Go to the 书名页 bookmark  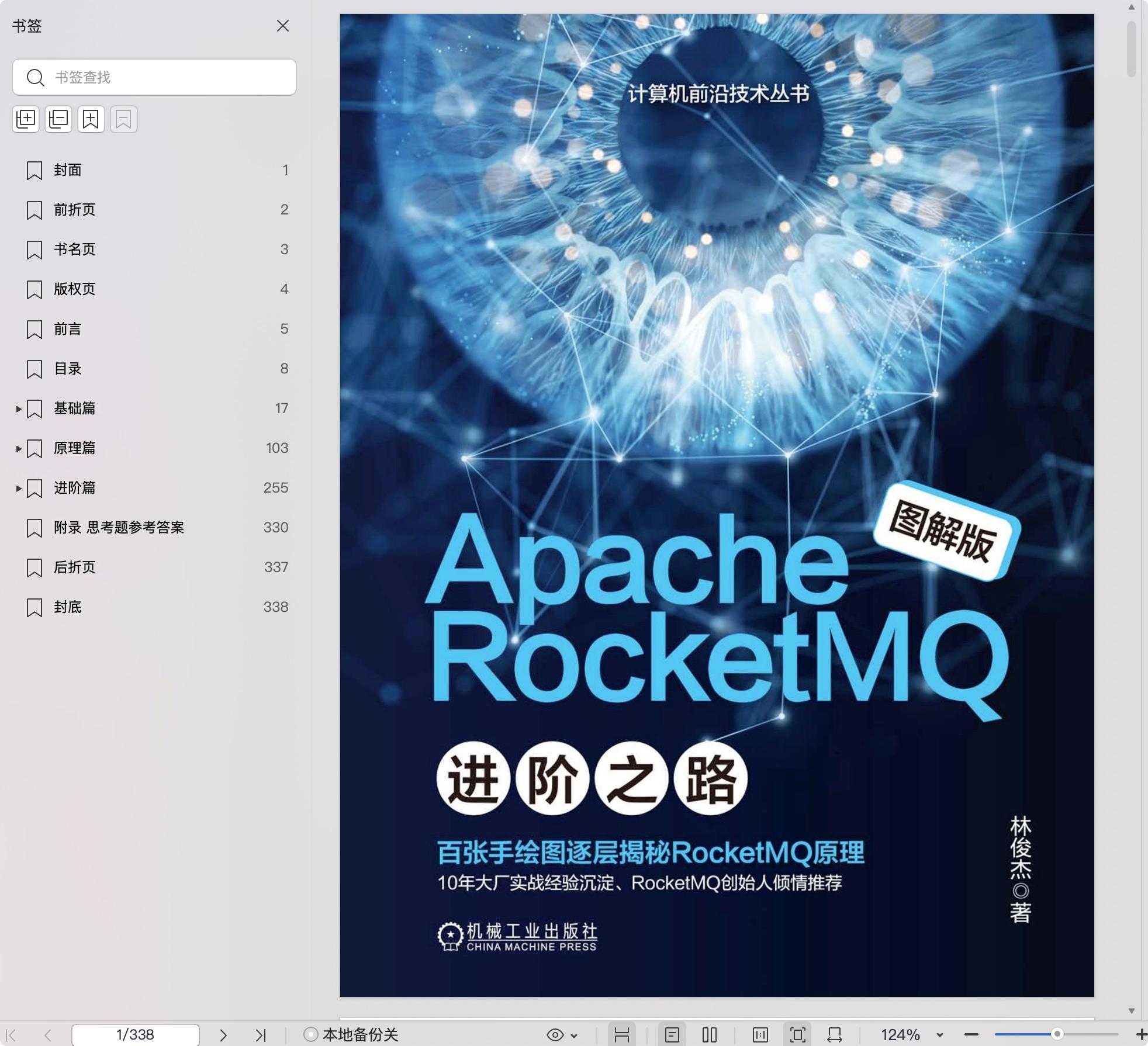click(154, 250)
